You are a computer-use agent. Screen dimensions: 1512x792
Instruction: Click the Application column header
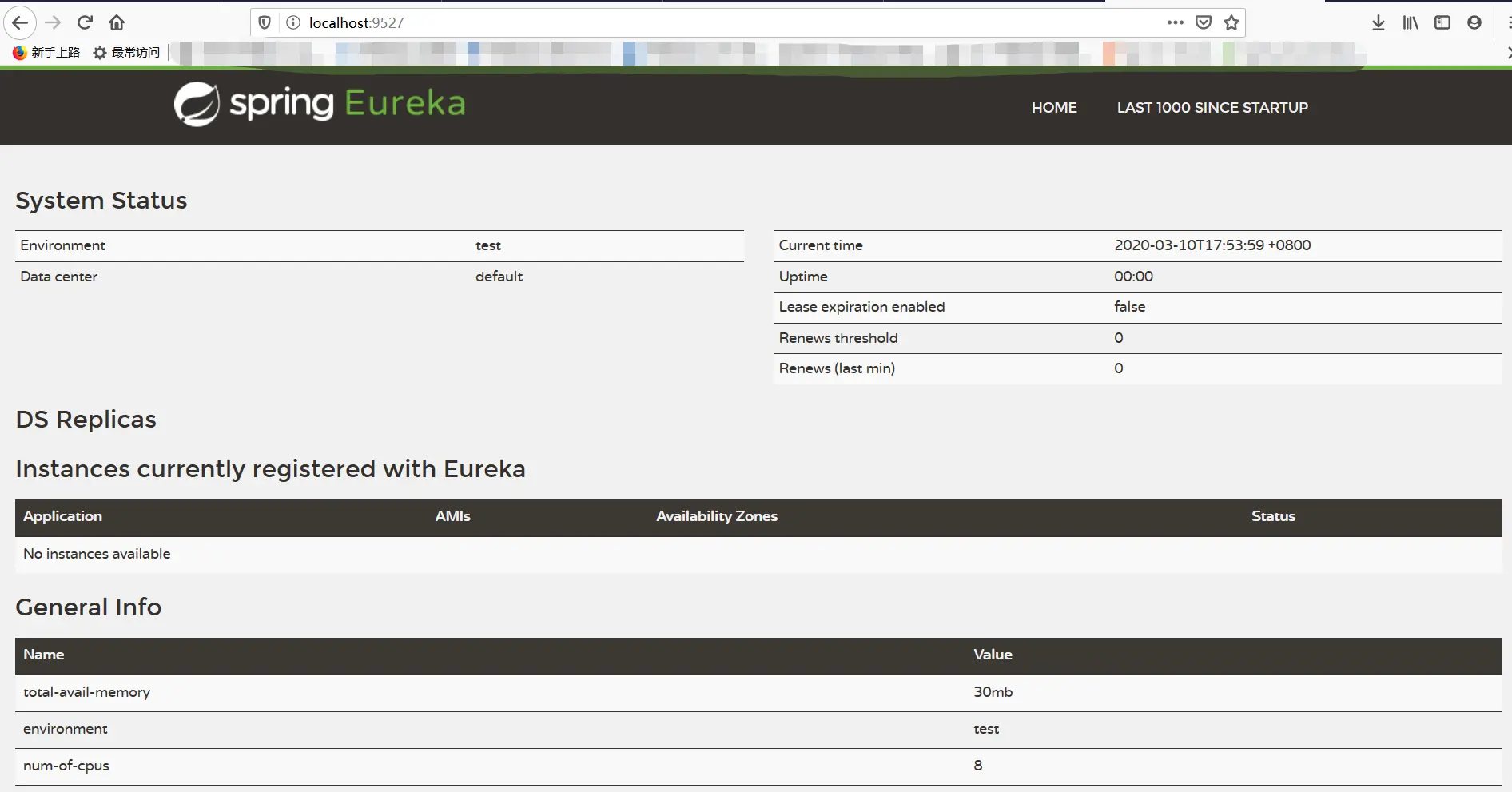pos(62,516)
